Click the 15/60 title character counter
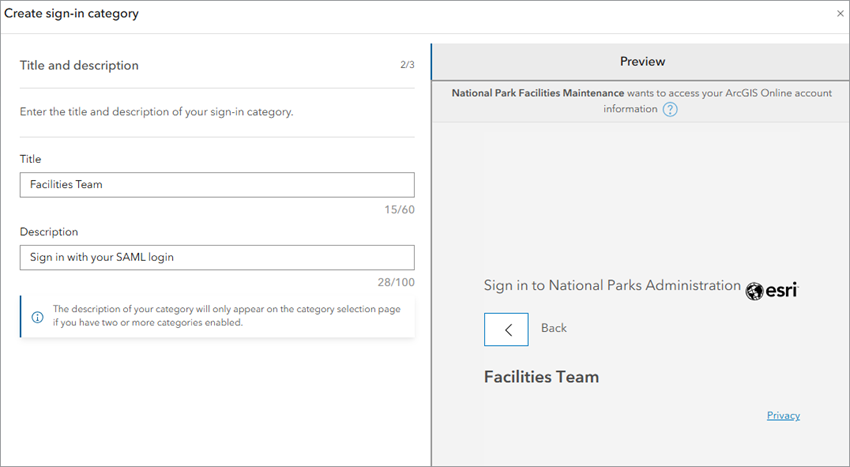 [400, 209]
